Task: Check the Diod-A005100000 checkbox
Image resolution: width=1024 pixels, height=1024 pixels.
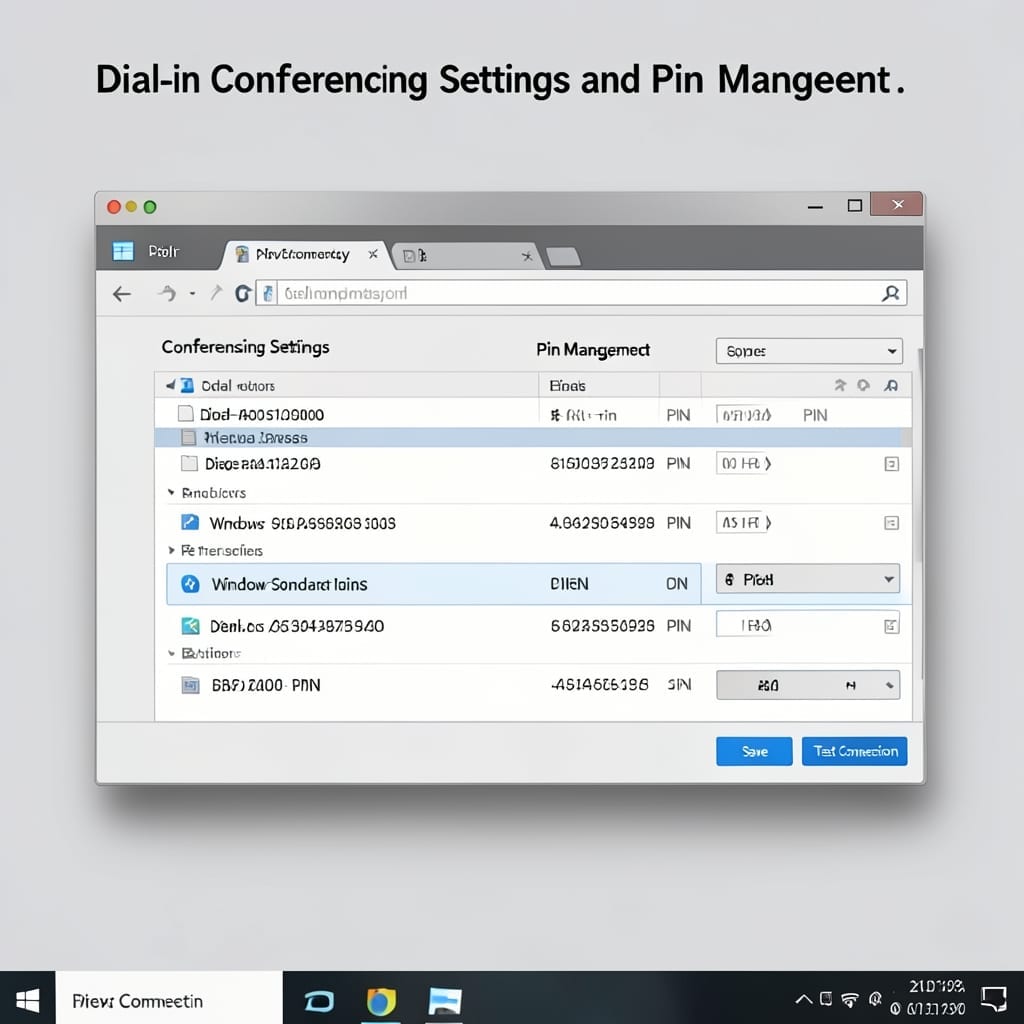Action: tap(186, 413)
